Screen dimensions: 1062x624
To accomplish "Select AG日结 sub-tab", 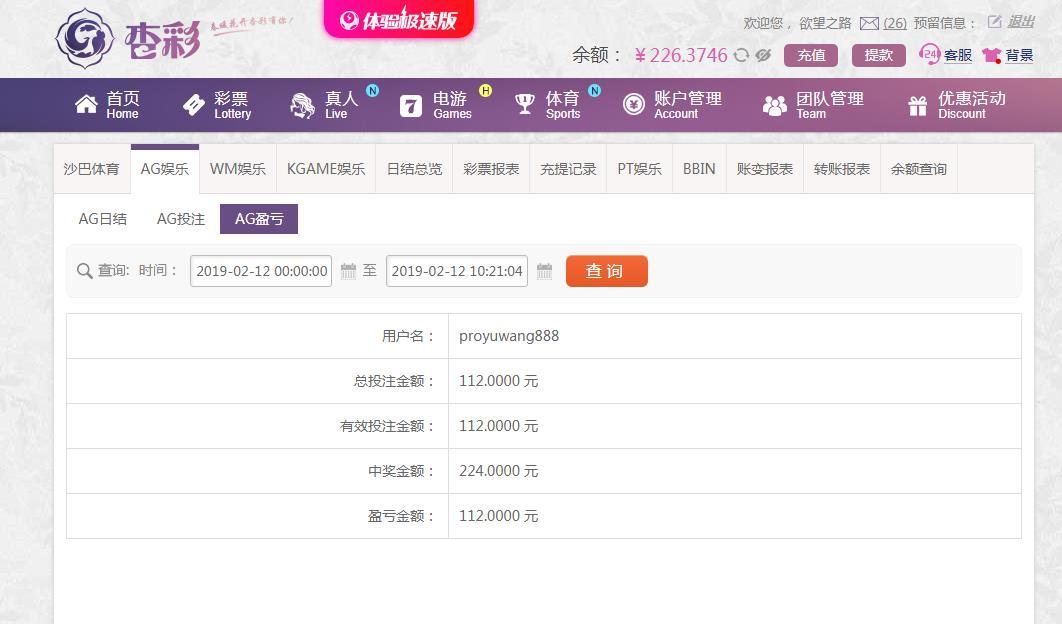I will point(103,219).
